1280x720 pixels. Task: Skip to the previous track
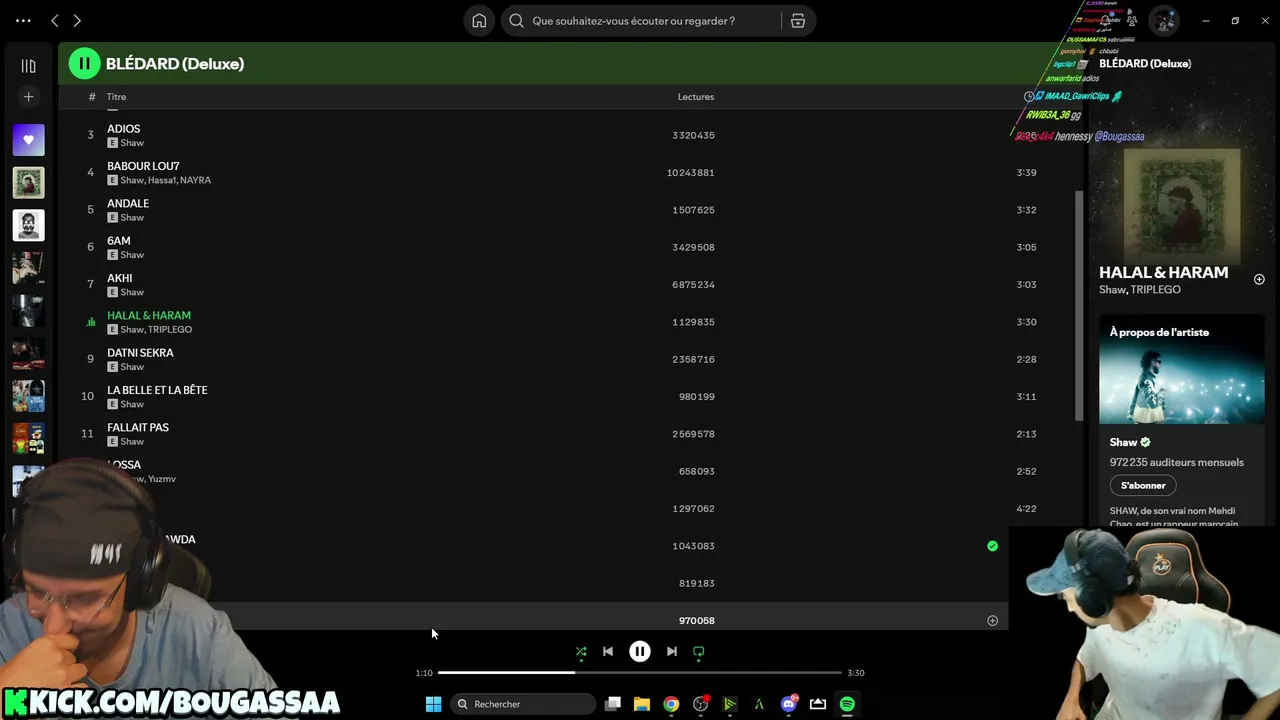tap(608, 652)
